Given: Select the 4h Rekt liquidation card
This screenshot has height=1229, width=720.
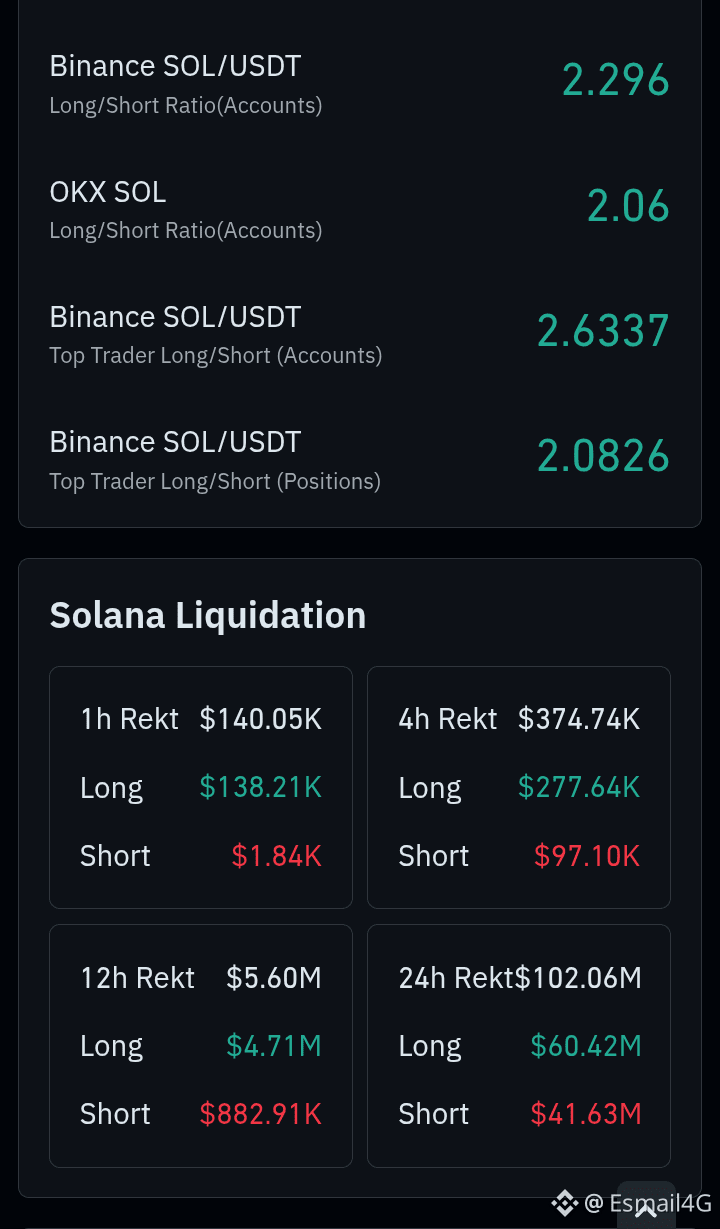Looking at the screenshot, I should (x=519, y=787).
